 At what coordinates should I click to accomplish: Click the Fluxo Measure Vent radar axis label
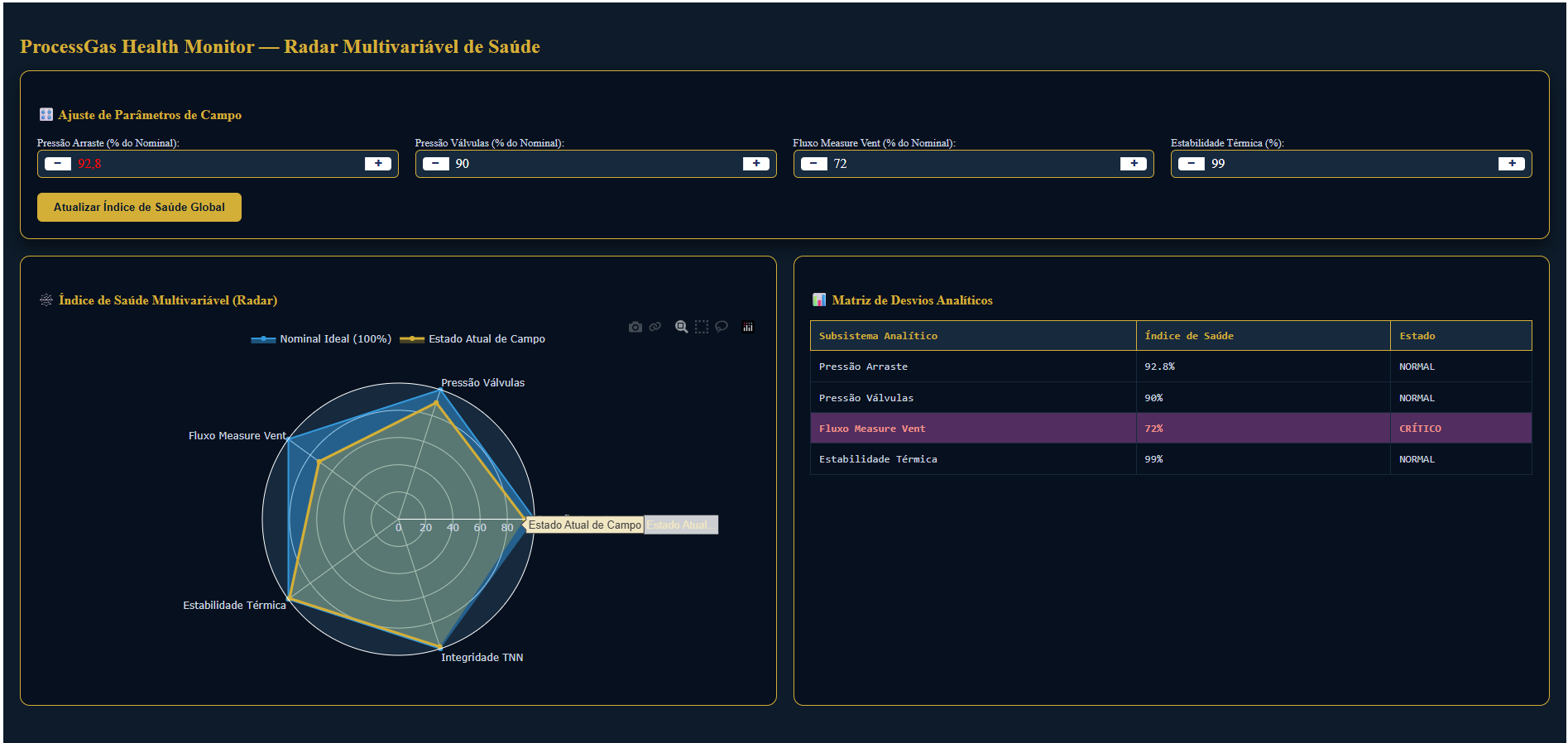(237, 436)
